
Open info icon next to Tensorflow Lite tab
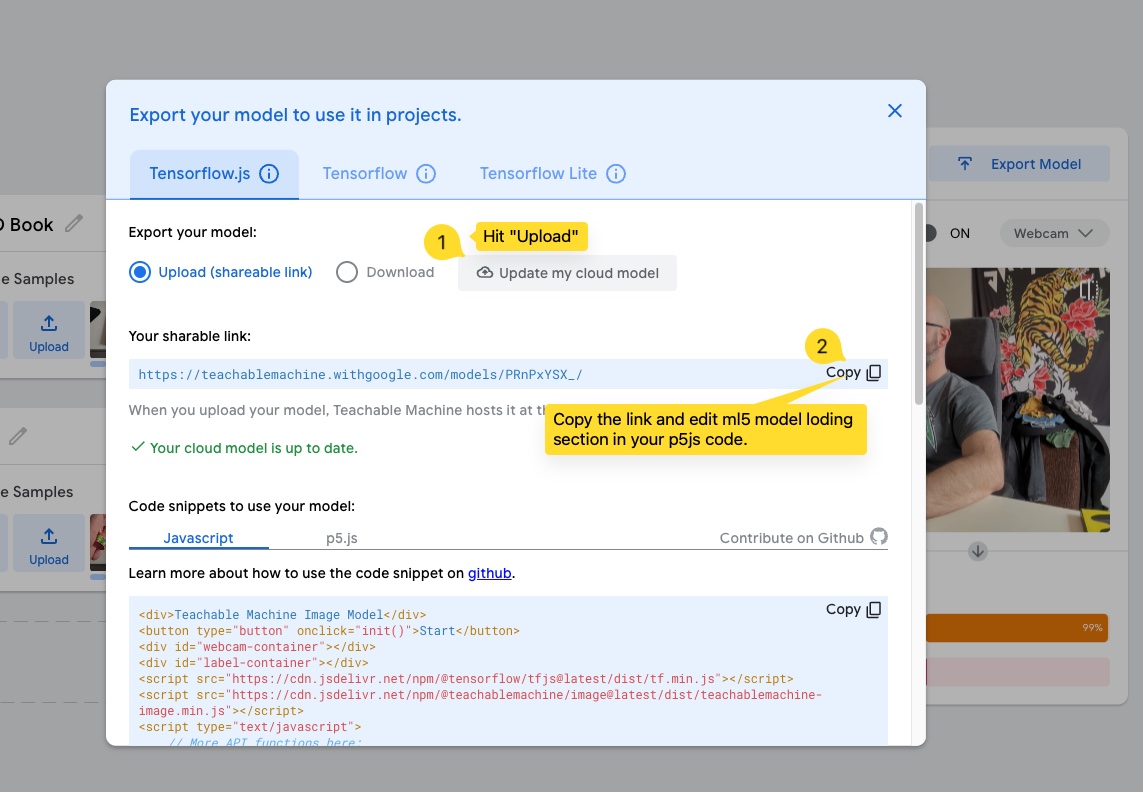tap(616, 174)
